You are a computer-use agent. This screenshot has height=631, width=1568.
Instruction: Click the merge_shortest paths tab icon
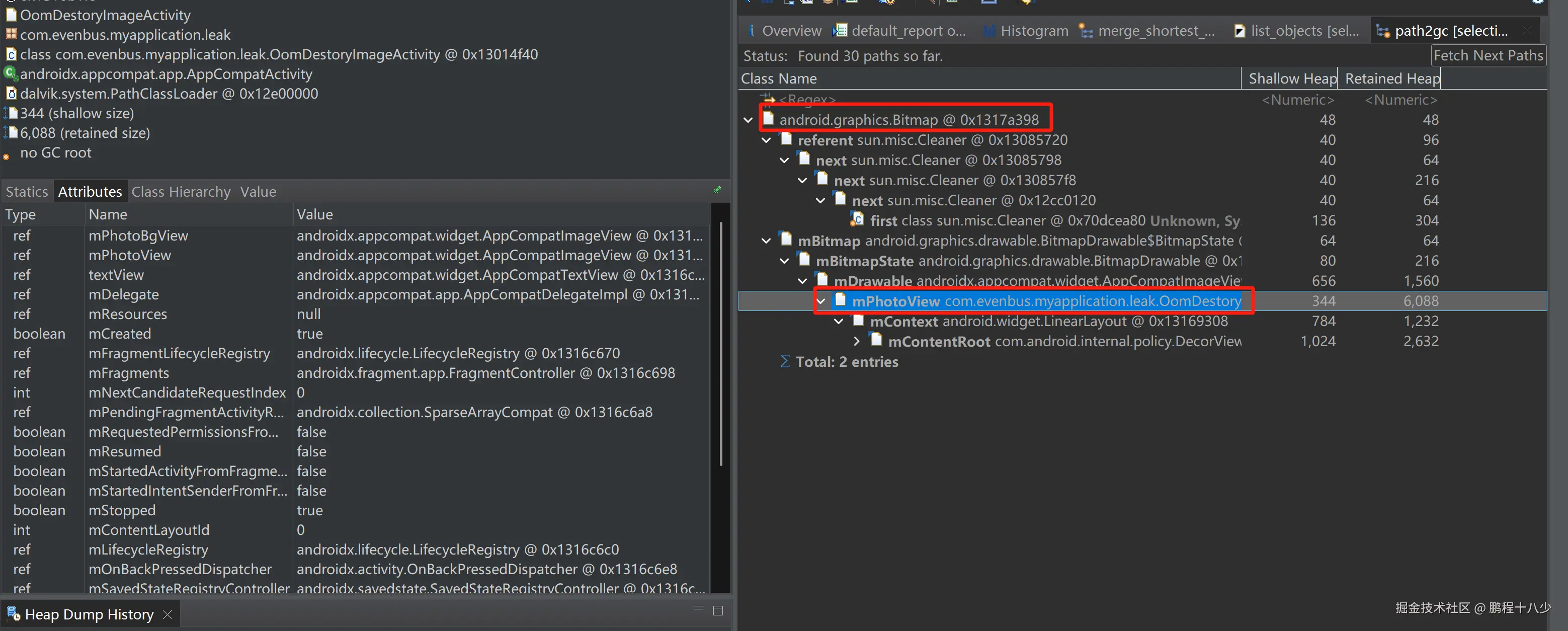pyautogui.click(x=1085, y=31)
